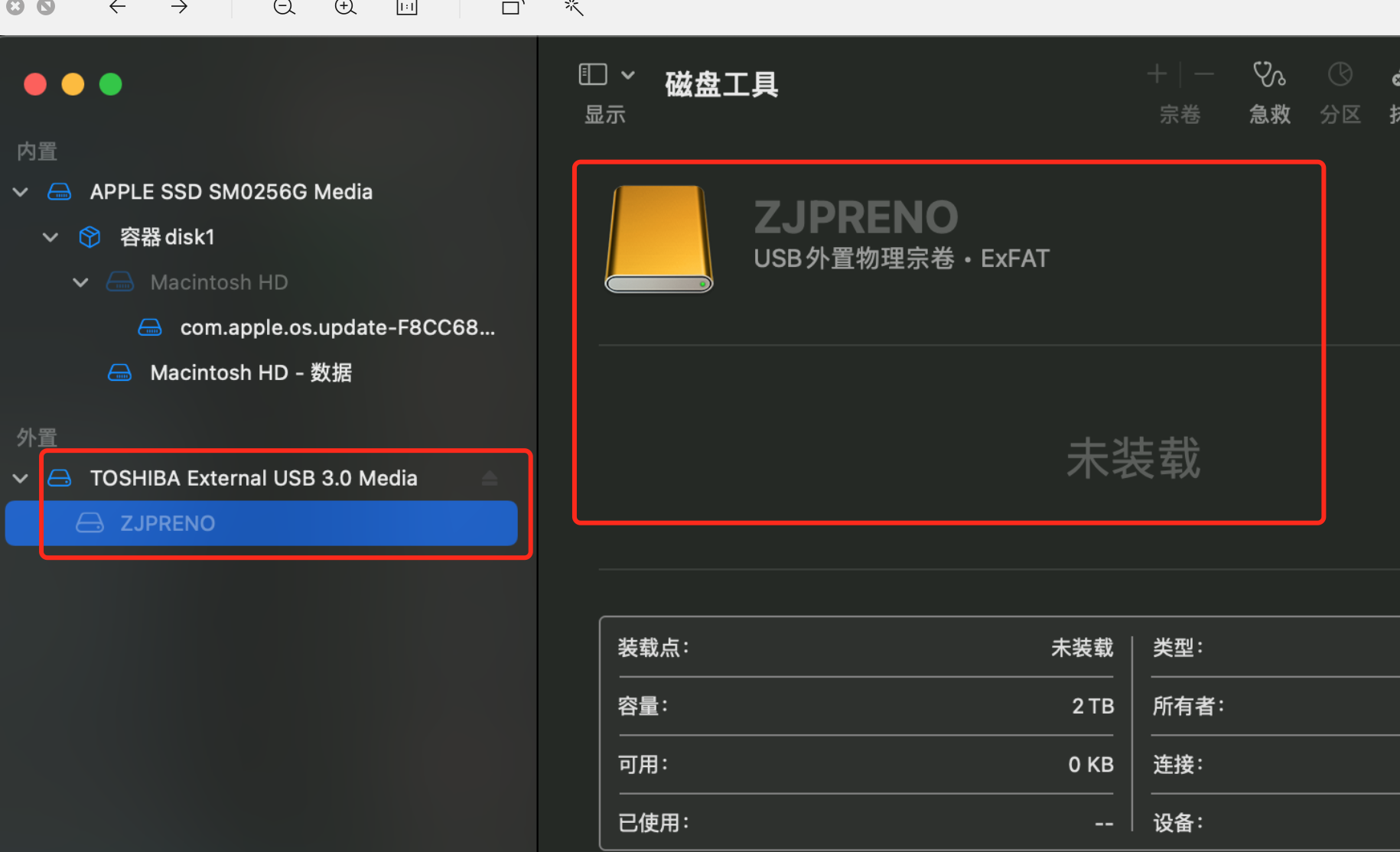The width and height of the screenshot is (1400, 852).
Task: Click the forward arrow in viewer toolbar
Action: pyautogui.click(x=179, y=8)
